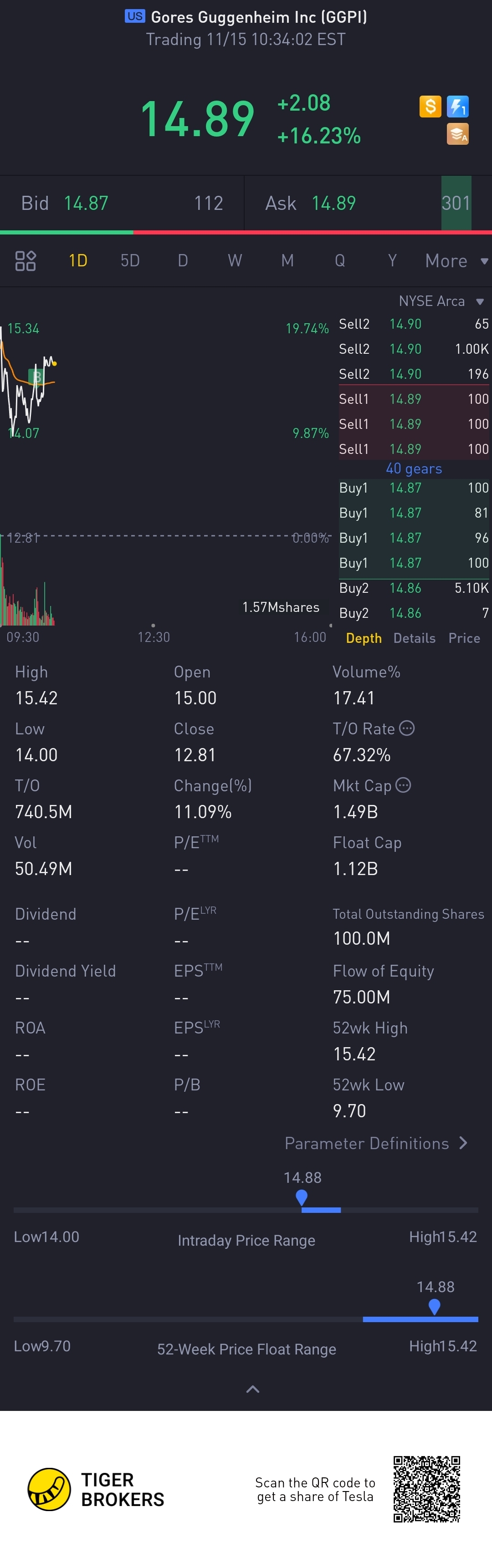Tap the intraday price chart
Screen dimensions: 492x1568
[x=166, y=426]
